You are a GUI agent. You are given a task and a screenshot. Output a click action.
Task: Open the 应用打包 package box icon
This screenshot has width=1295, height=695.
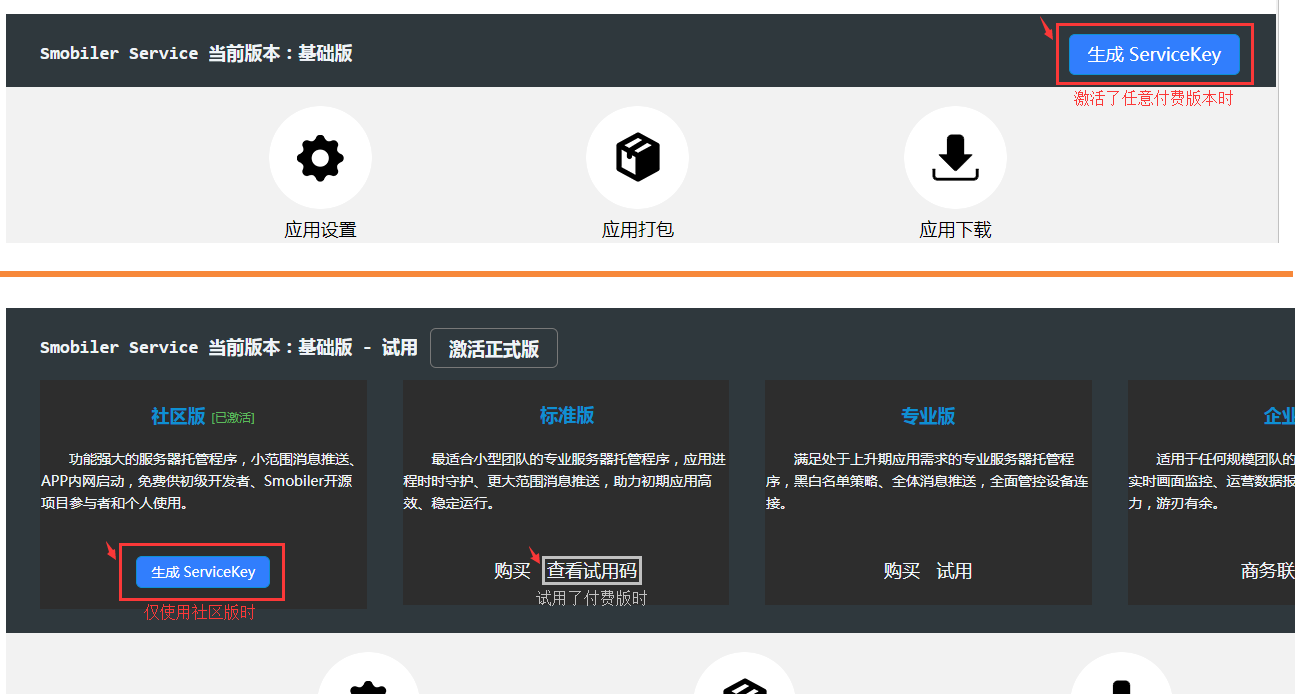[x=637, y=158]
